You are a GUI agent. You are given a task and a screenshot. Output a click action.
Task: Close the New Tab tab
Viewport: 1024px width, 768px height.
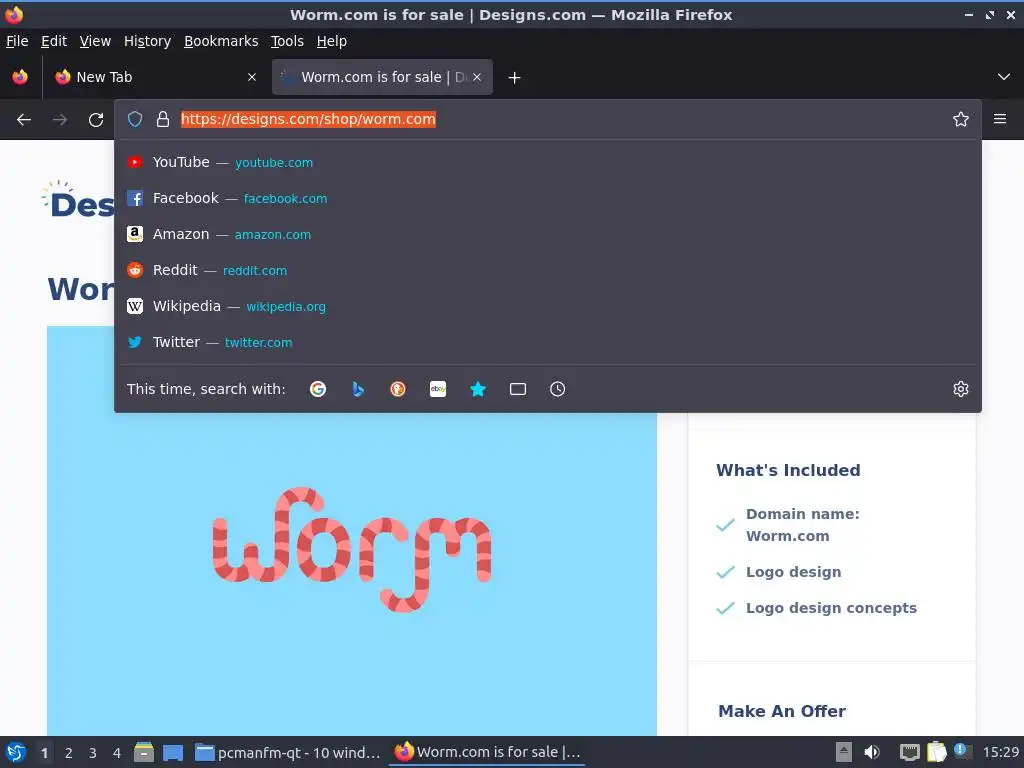pos(252,77)
